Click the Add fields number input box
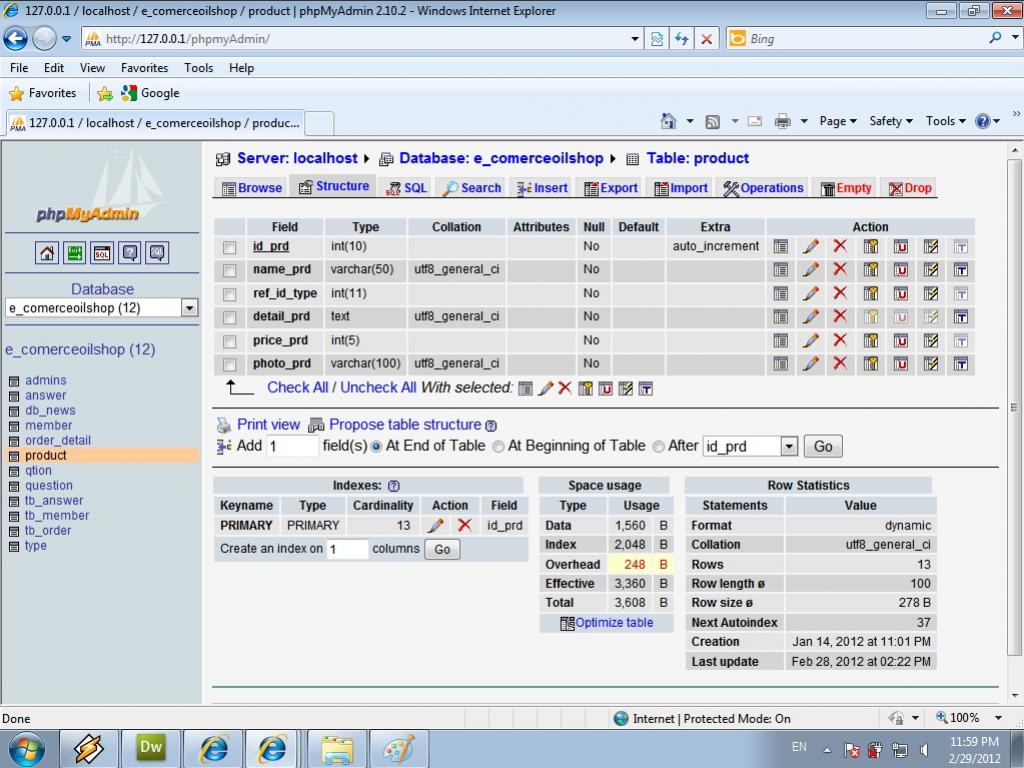The height and width of the screenshot is (768, 1024). (292, 446)
